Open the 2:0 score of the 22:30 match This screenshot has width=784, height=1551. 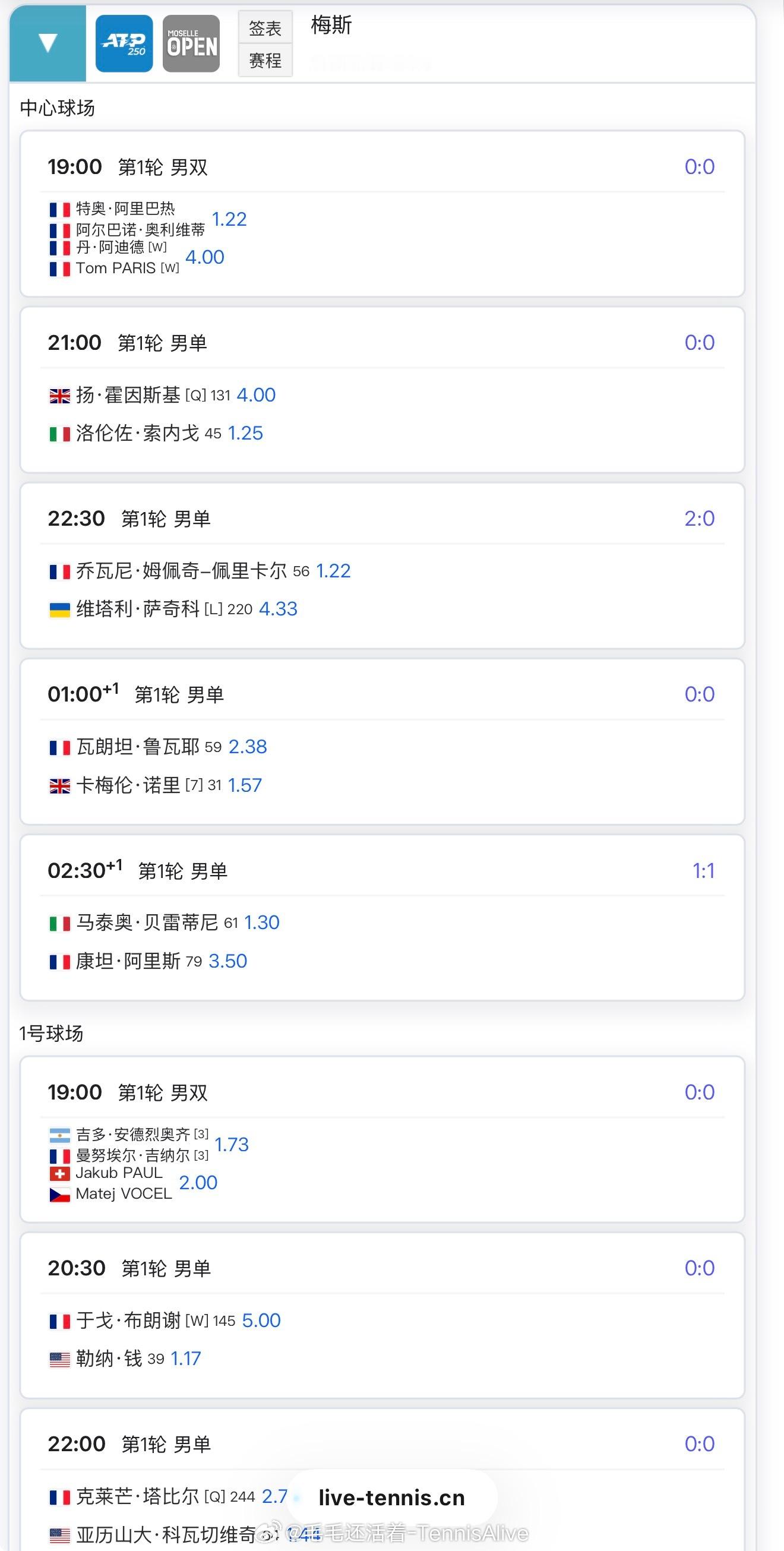pos(699,519)
